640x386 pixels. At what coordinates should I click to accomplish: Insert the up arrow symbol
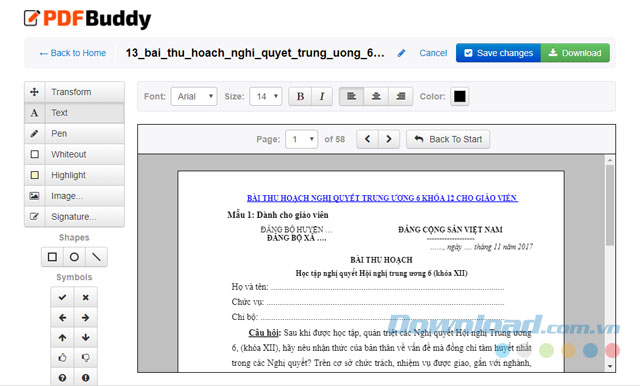(62, 337)
